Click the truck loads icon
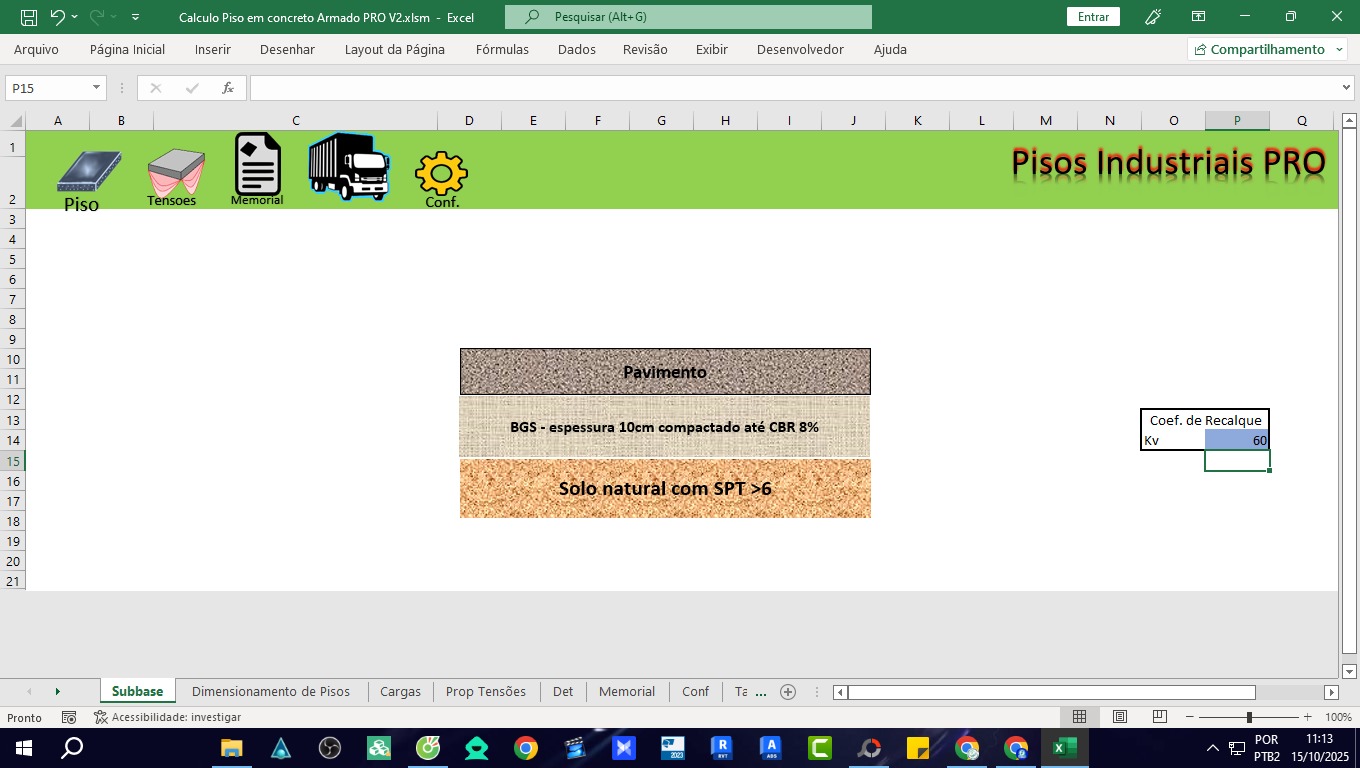 tap(348, 166)
